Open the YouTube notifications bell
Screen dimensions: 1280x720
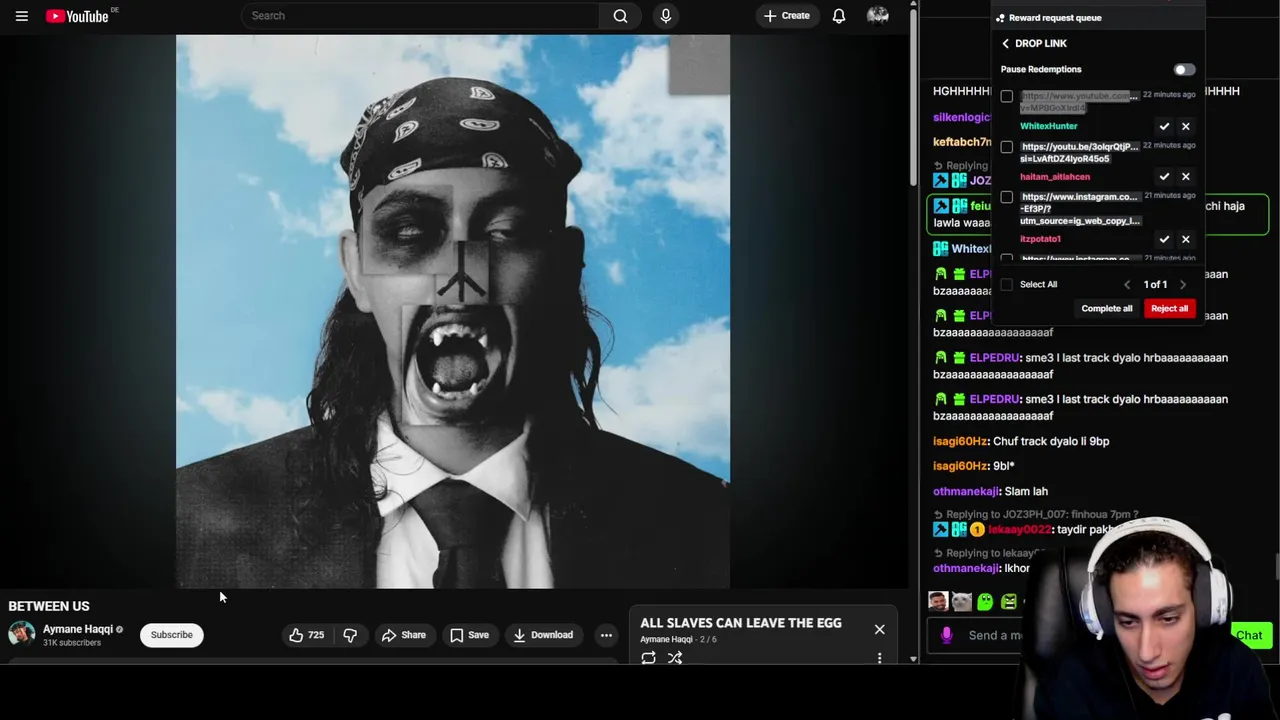pyautogui.click(x=839, y=16)
